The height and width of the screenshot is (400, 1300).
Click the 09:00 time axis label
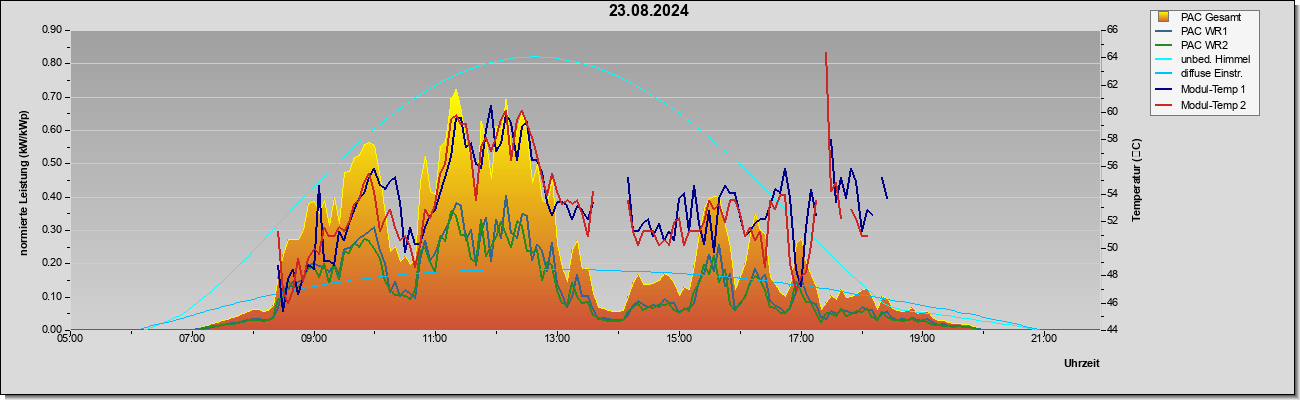[x=313, y=338]
